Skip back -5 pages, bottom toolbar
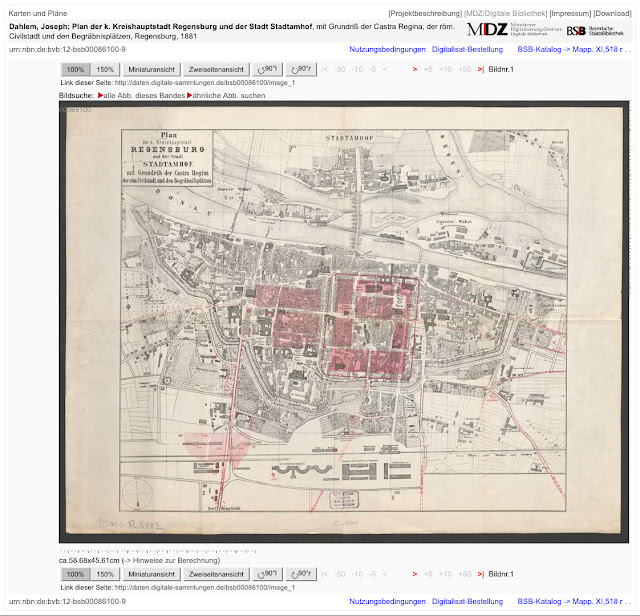Viewport: 640px width, 616px height. (x=372, y=574)
